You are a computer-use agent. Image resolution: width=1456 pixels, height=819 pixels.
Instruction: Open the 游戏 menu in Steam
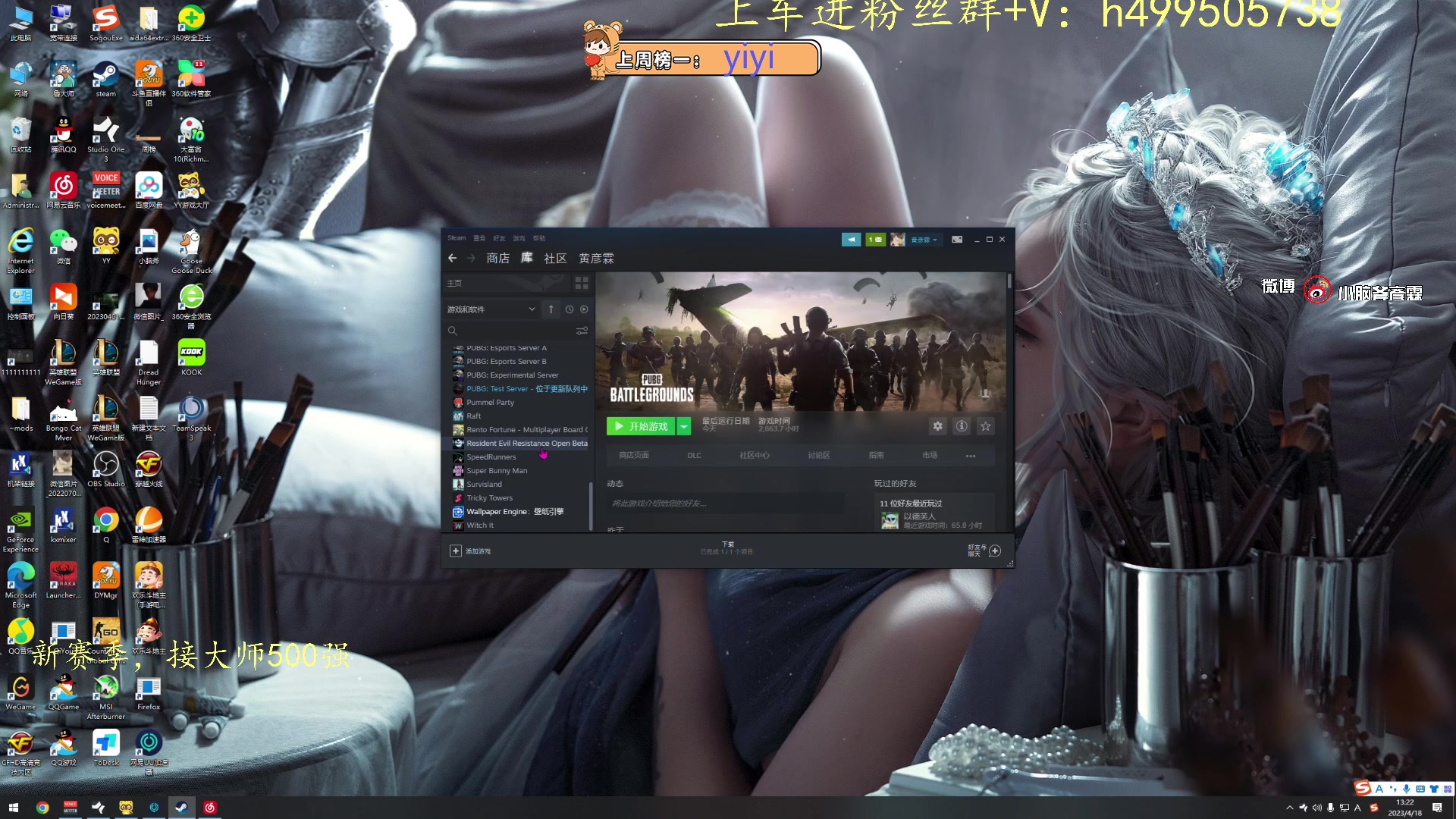click(519, 238)
